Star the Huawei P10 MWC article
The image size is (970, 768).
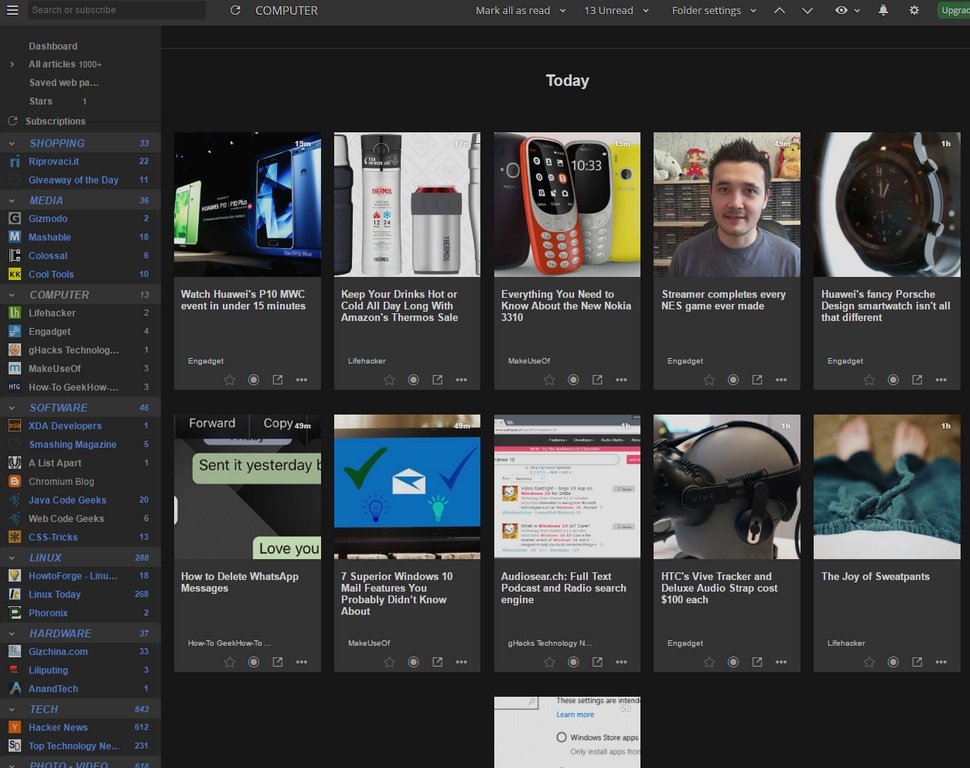[230, 380]
